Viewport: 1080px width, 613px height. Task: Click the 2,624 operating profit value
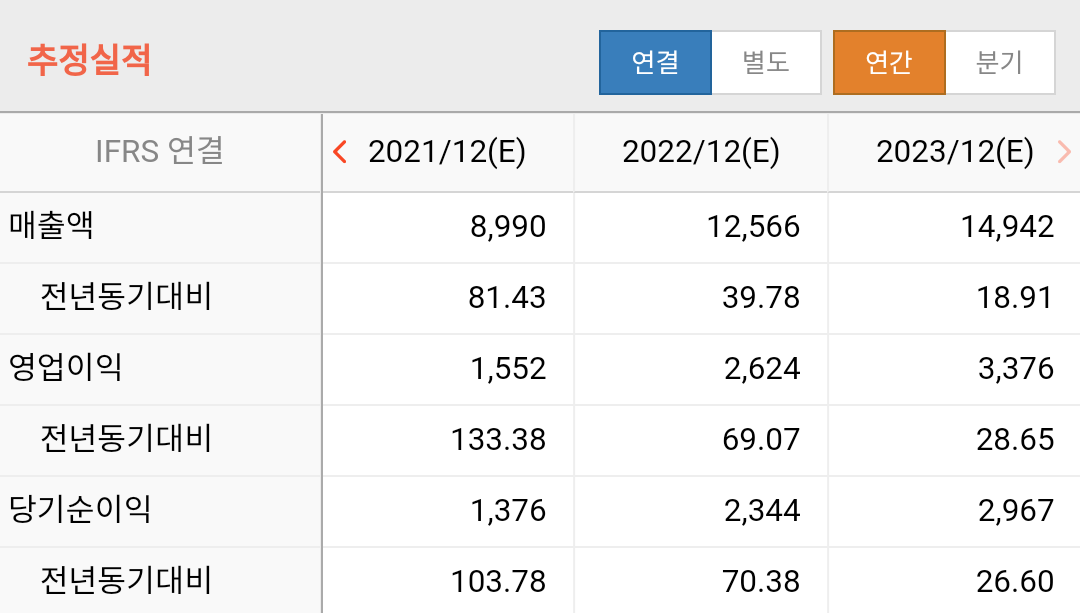[x=762, y=368]
